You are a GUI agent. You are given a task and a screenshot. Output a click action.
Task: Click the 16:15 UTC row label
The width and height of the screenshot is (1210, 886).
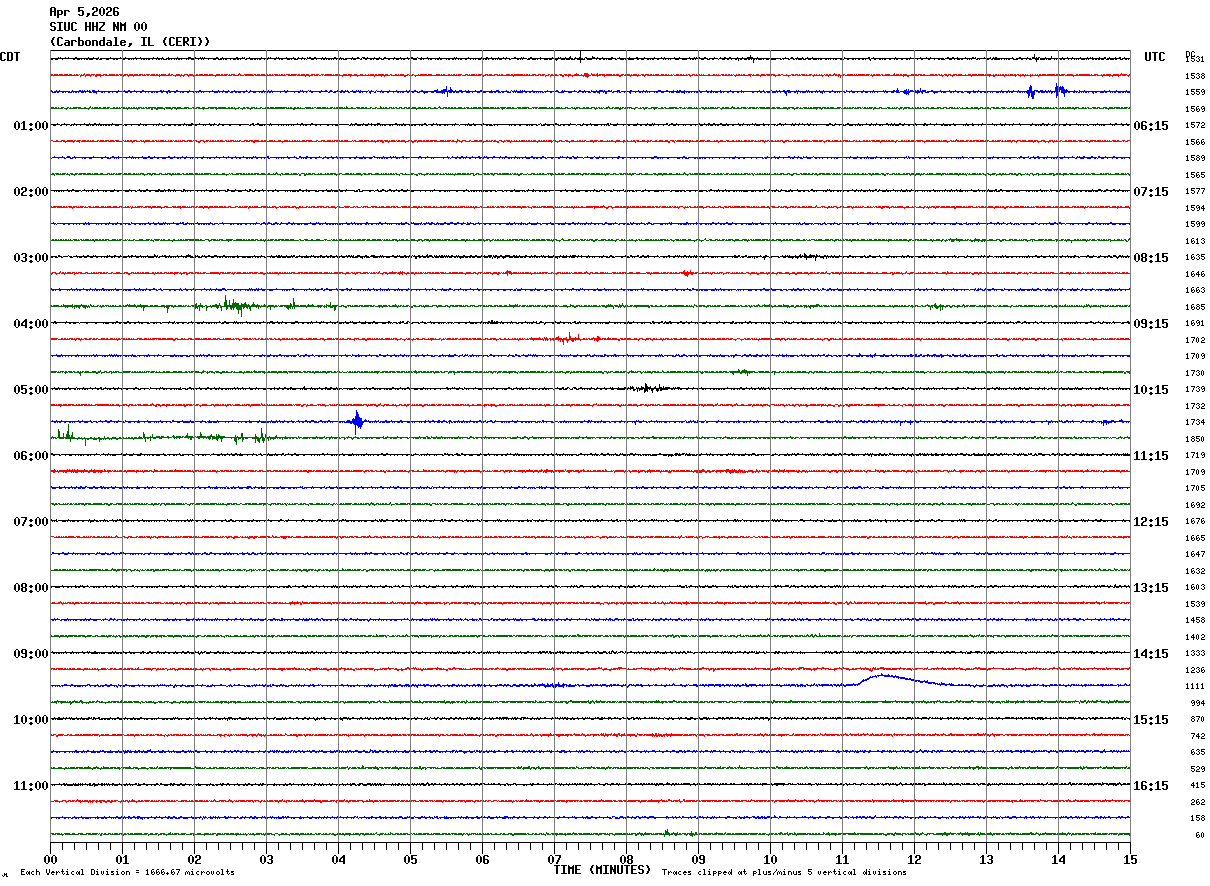(1151, 786)
